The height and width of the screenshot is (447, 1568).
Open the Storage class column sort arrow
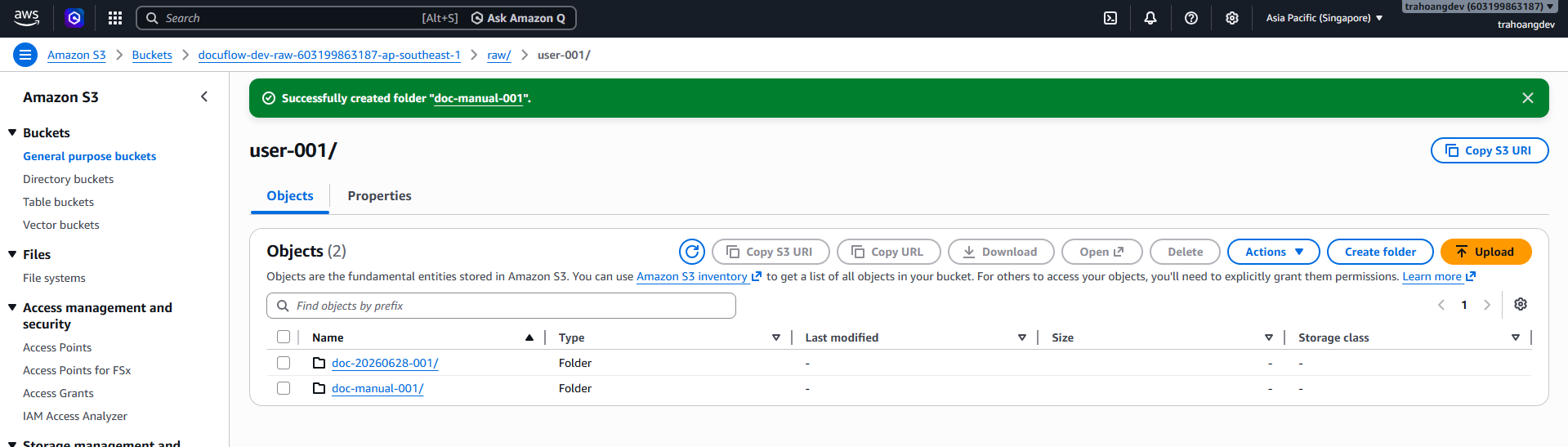pos(1516,337)
